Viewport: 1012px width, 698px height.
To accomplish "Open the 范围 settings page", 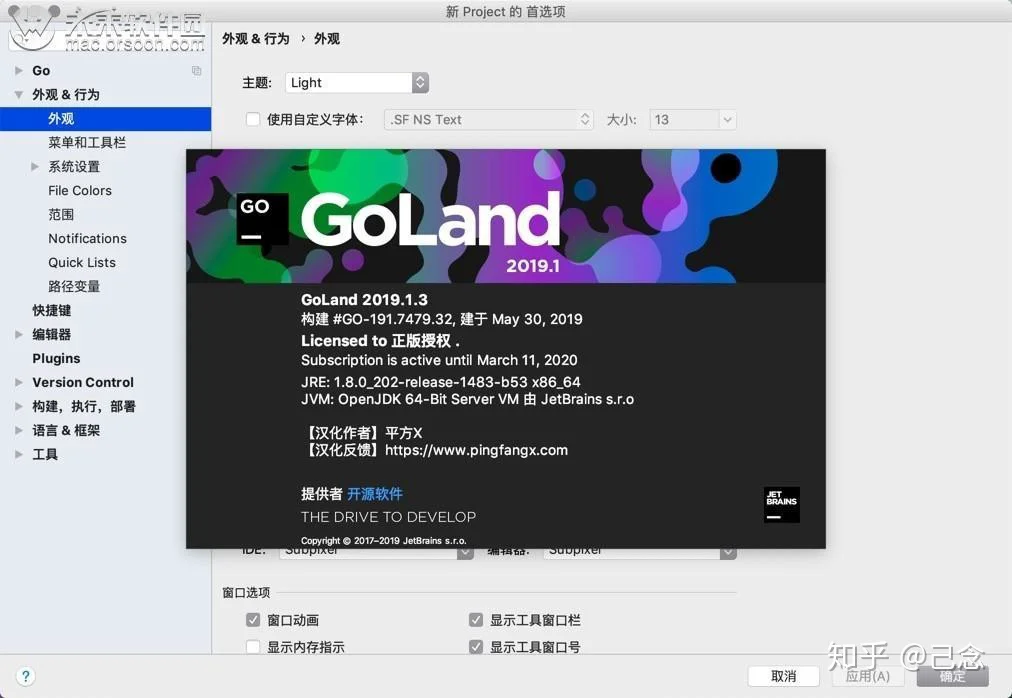I will click(61, 214).
